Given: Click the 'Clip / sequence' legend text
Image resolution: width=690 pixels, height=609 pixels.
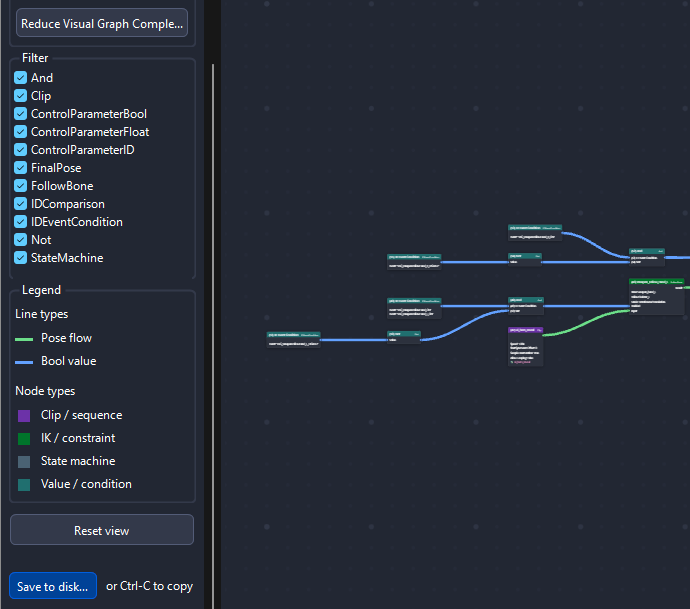Looking at the screenshot, I should coord(81,415).
